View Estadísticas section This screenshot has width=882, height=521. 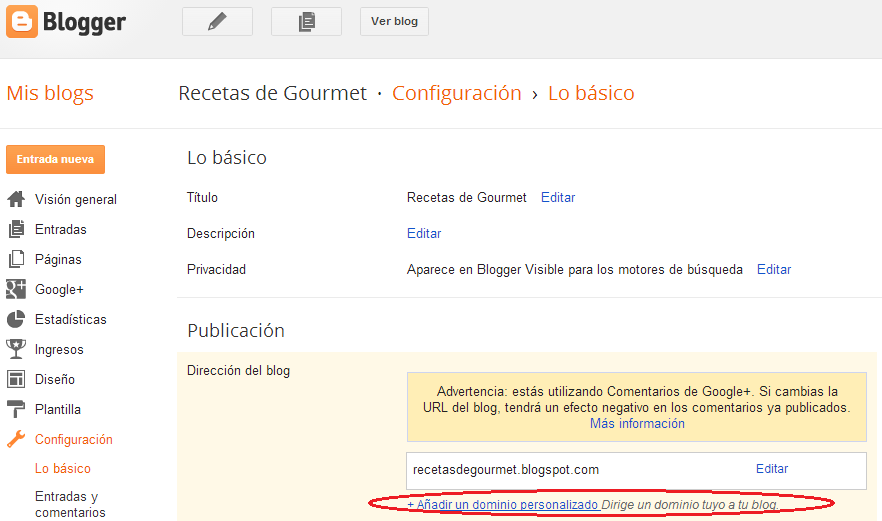[x=71, y=319]
